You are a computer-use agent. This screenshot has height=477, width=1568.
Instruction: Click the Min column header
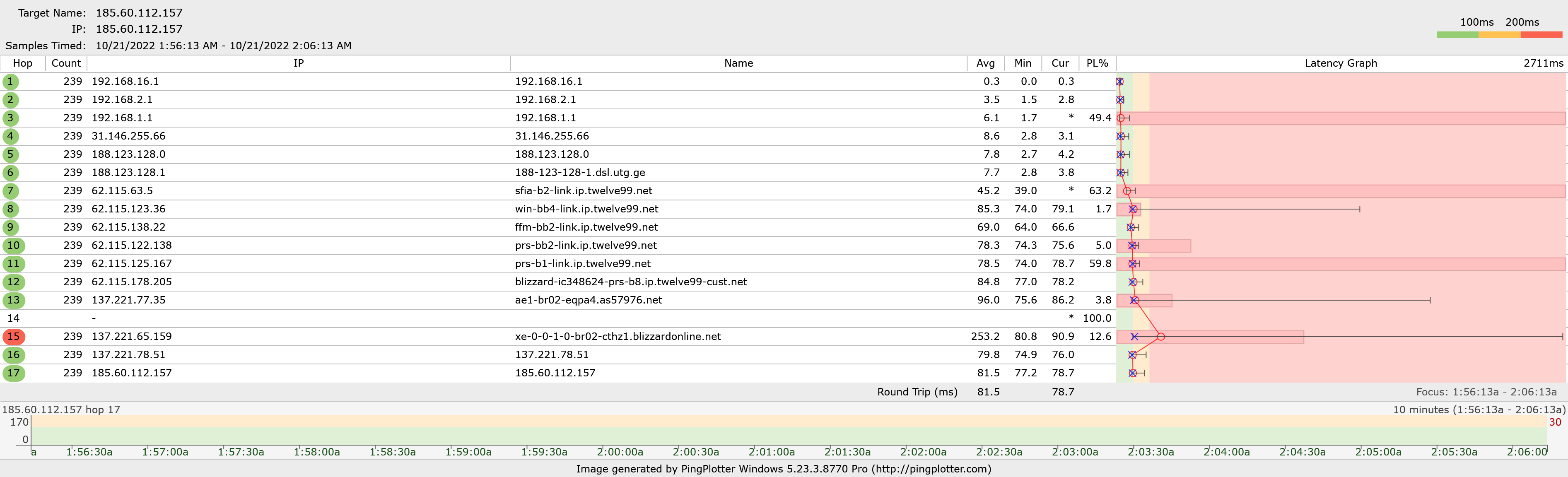(x=1023, y=63)
